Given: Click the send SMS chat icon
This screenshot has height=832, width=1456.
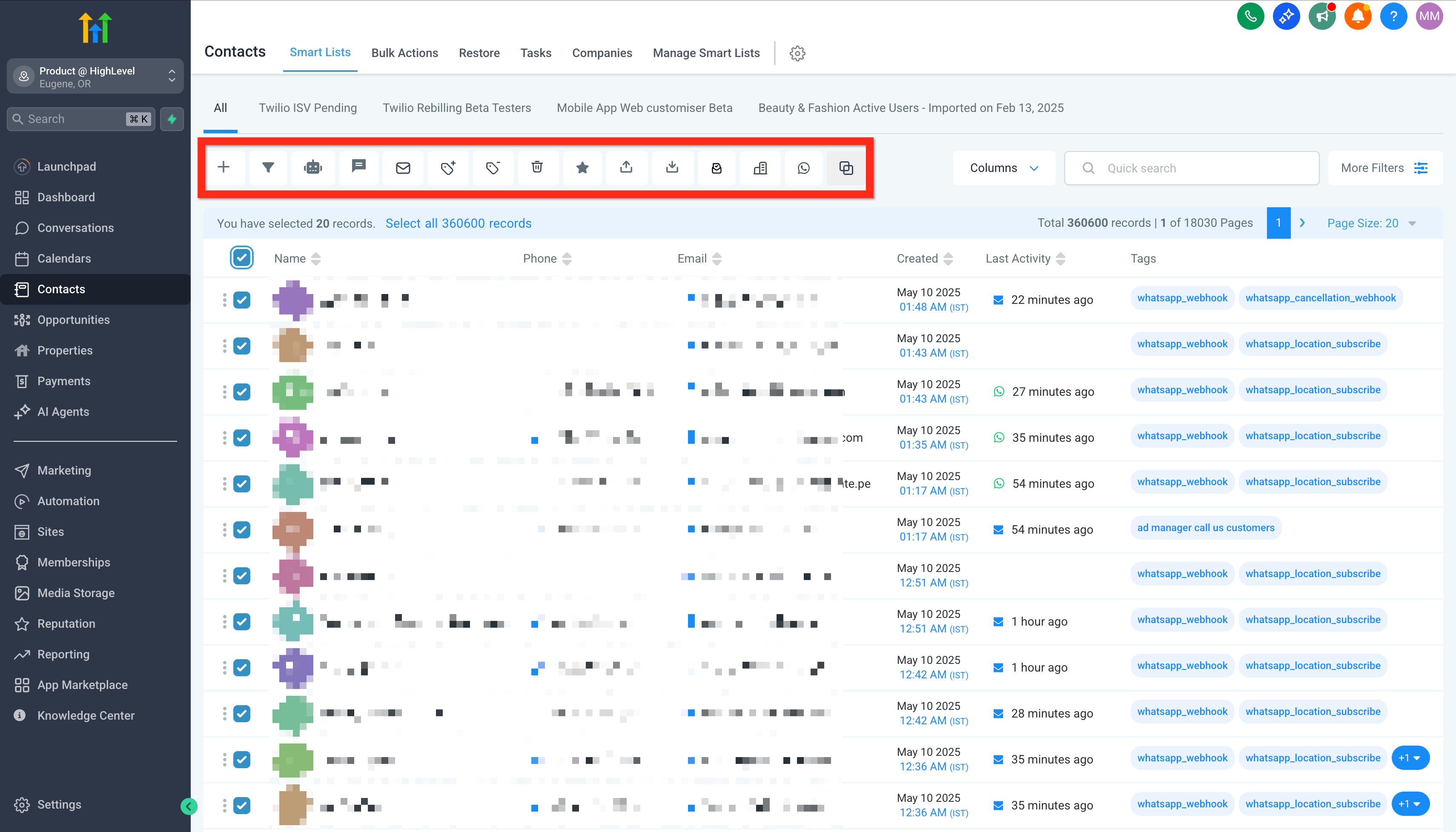Looking at the screenshot, I should tap(358, 166).
